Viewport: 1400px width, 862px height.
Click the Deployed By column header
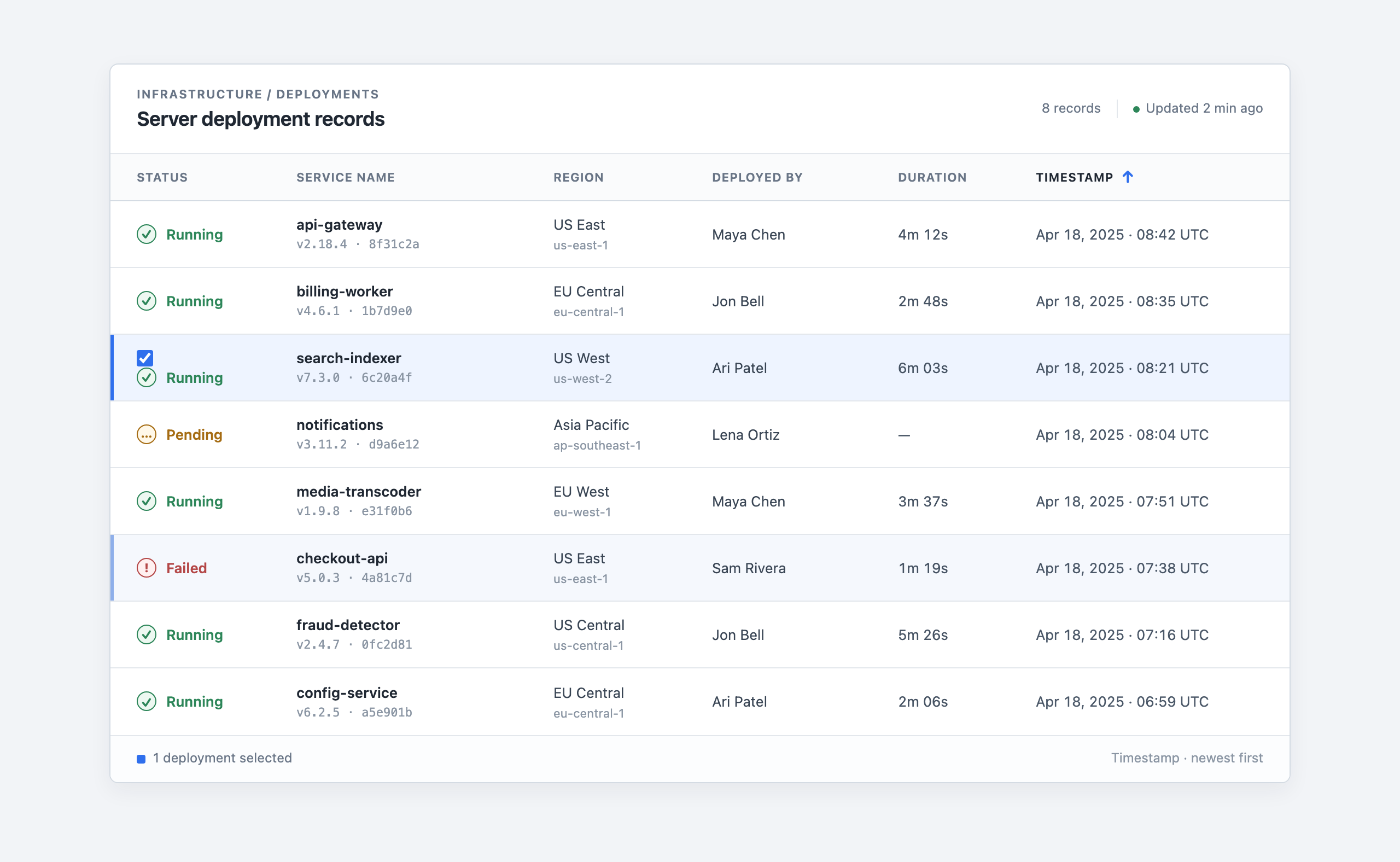[x=757, y=177]
